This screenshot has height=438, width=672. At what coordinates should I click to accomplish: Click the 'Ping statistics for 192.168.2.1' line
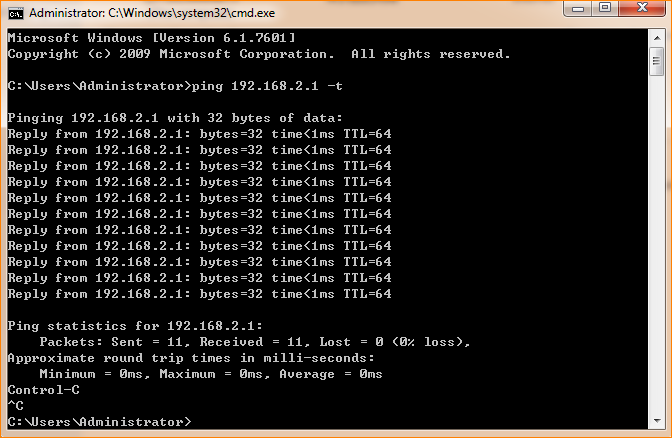click(x=134, y=326)
